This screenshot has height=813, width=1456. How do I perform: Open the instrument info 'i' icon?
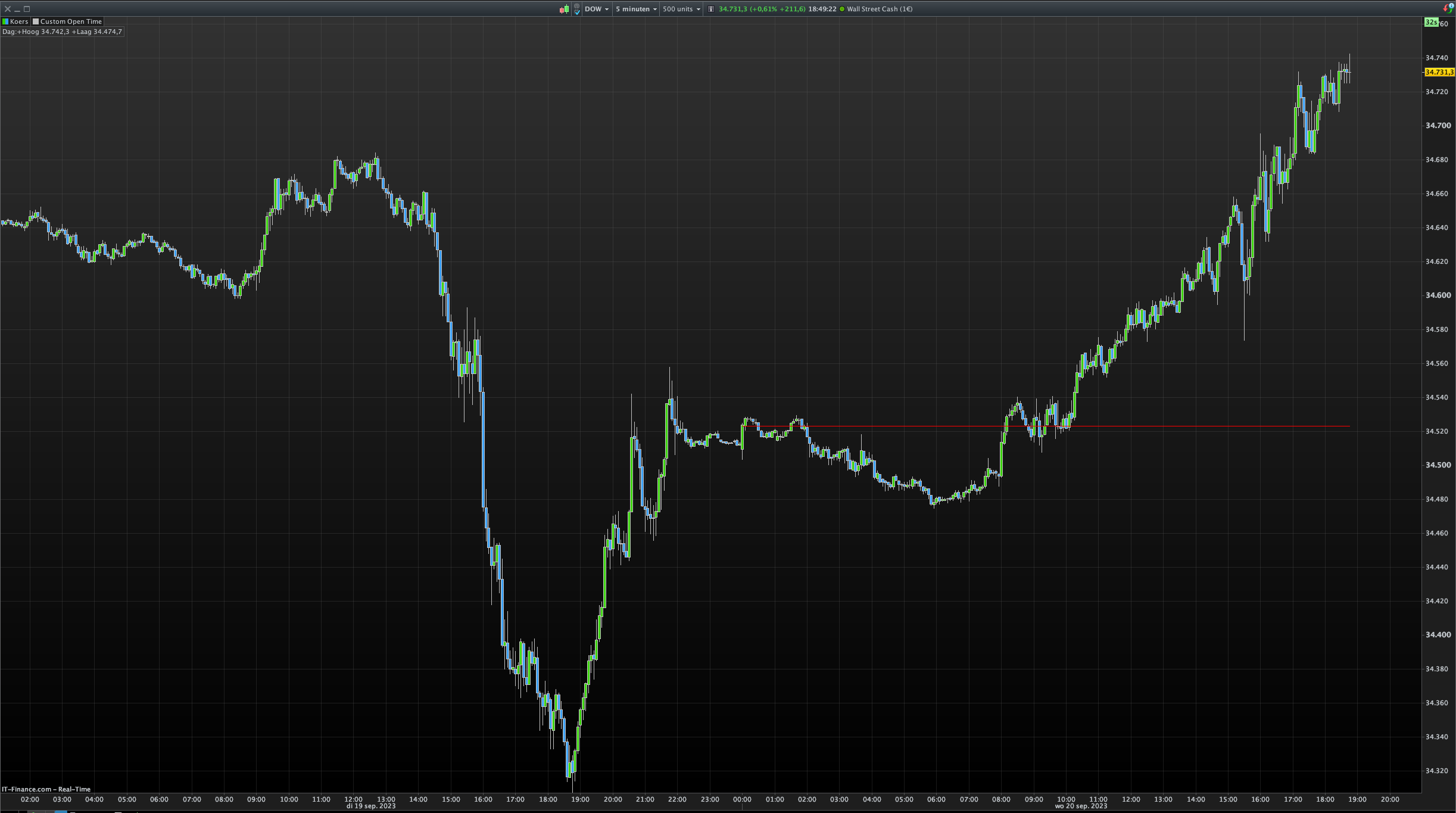(710, 9)
